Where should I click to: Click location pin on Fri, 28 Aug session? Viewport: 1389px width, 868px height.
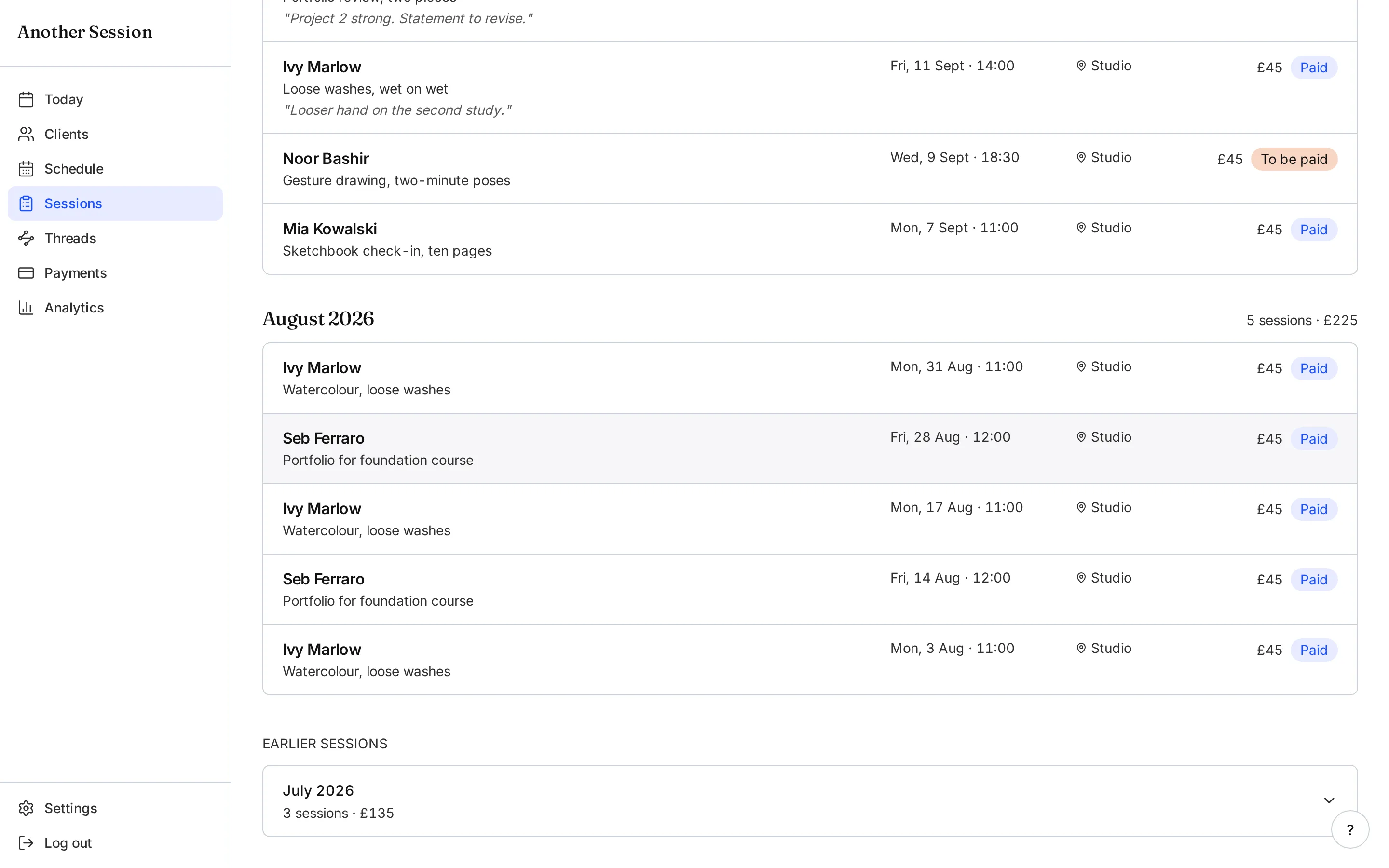click(1081, 437)
